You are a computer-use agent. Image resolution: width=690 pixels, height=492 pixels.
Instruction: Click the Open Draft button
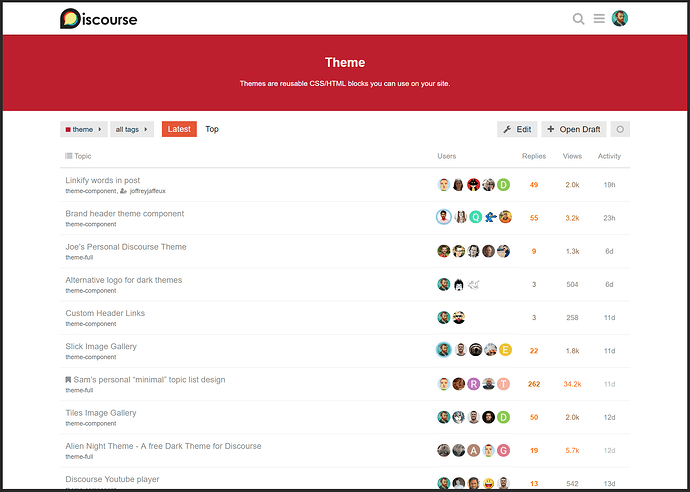click(574, 129)
